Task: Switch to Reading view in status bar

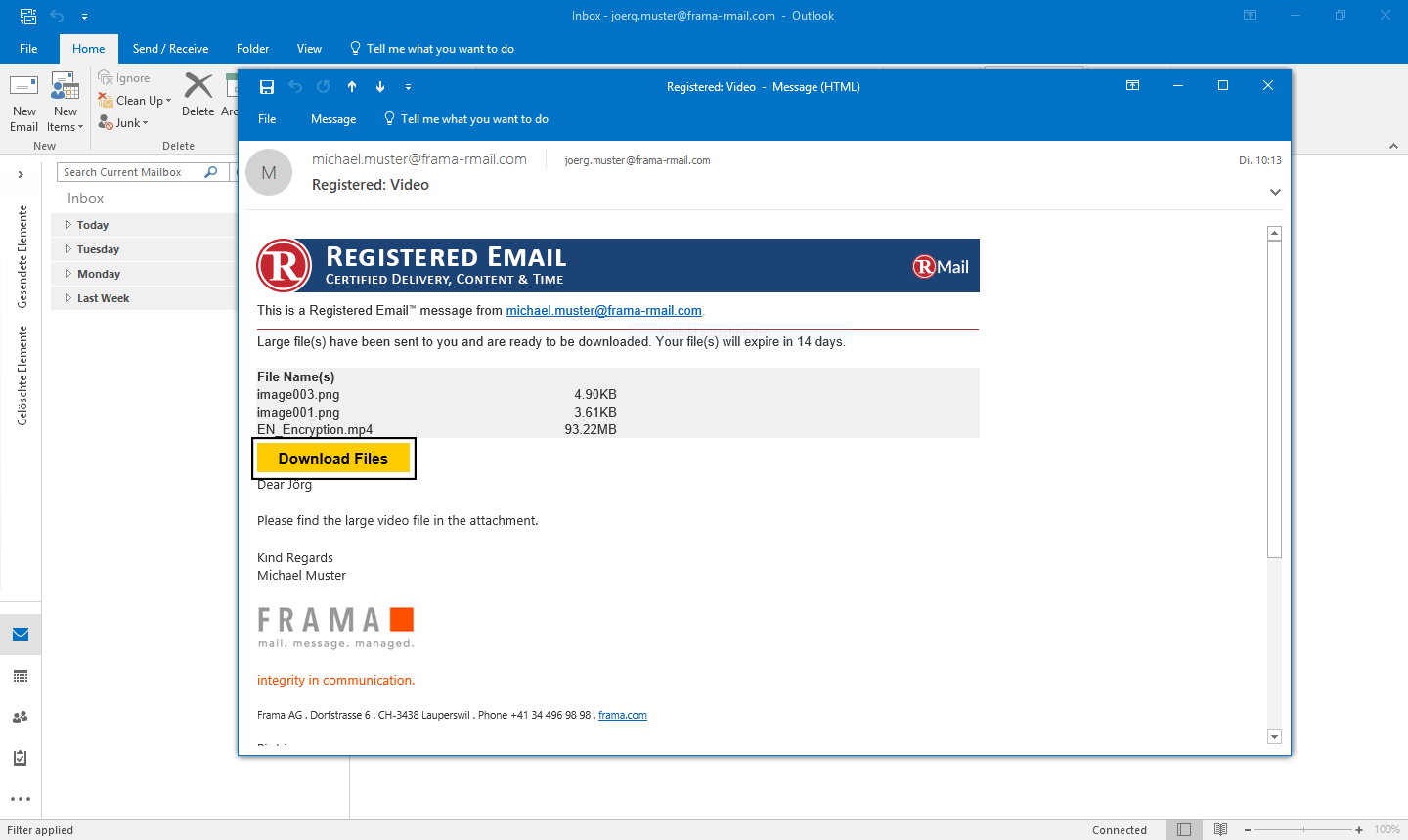Action: pyautogui.click(x=1220, y=829)
